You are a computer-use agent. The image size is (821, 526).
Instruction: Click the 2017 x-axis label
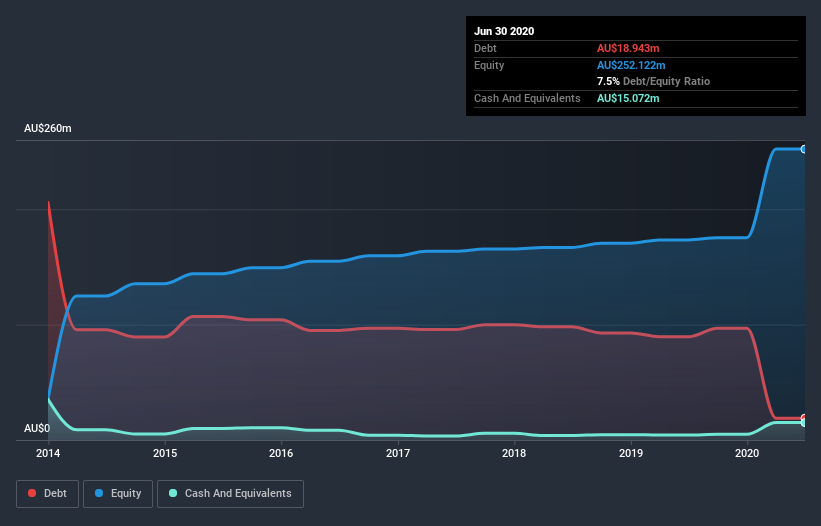coord(398,453)
